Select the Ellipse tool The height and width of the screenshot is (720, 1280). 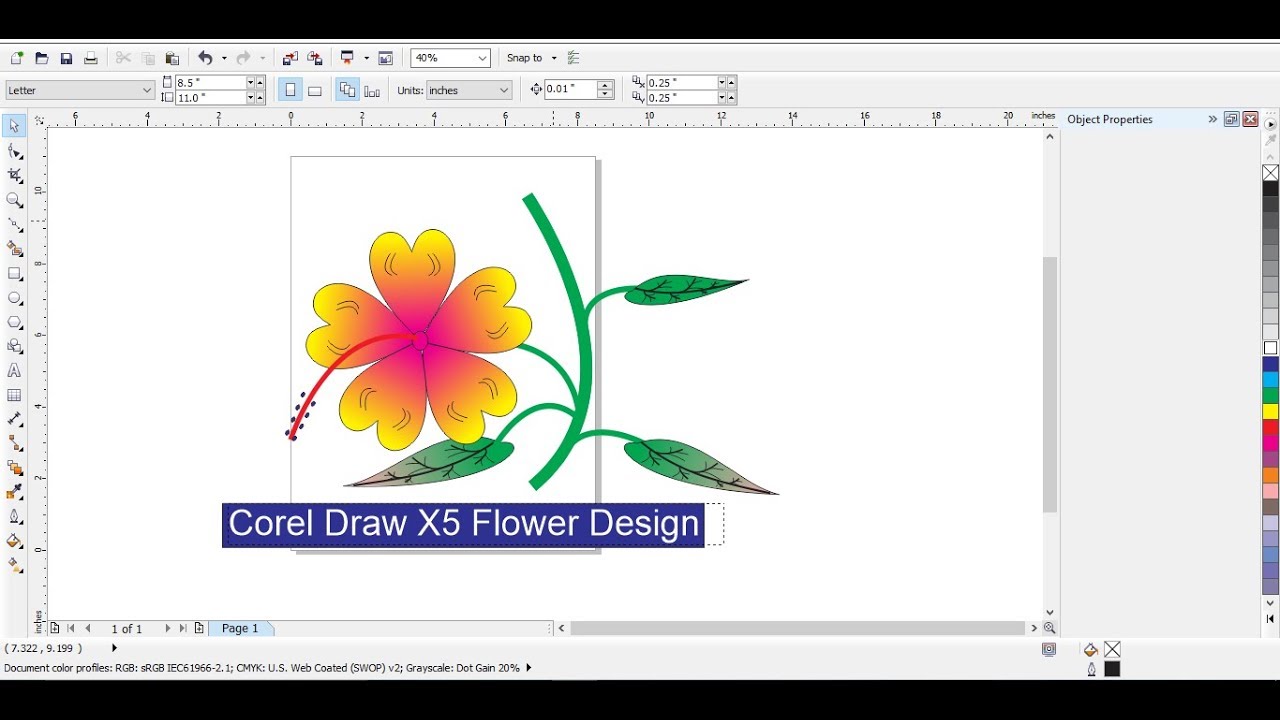pos(14,298)
